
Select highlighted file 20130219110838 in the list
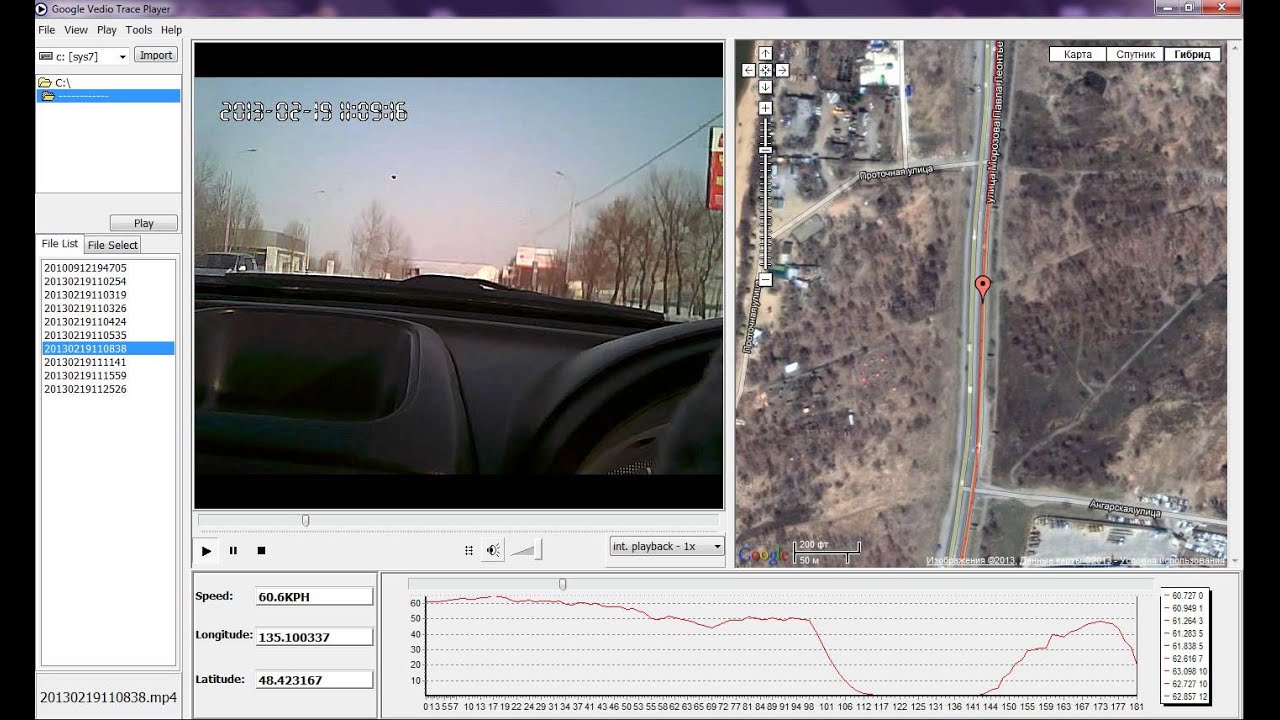109,348
